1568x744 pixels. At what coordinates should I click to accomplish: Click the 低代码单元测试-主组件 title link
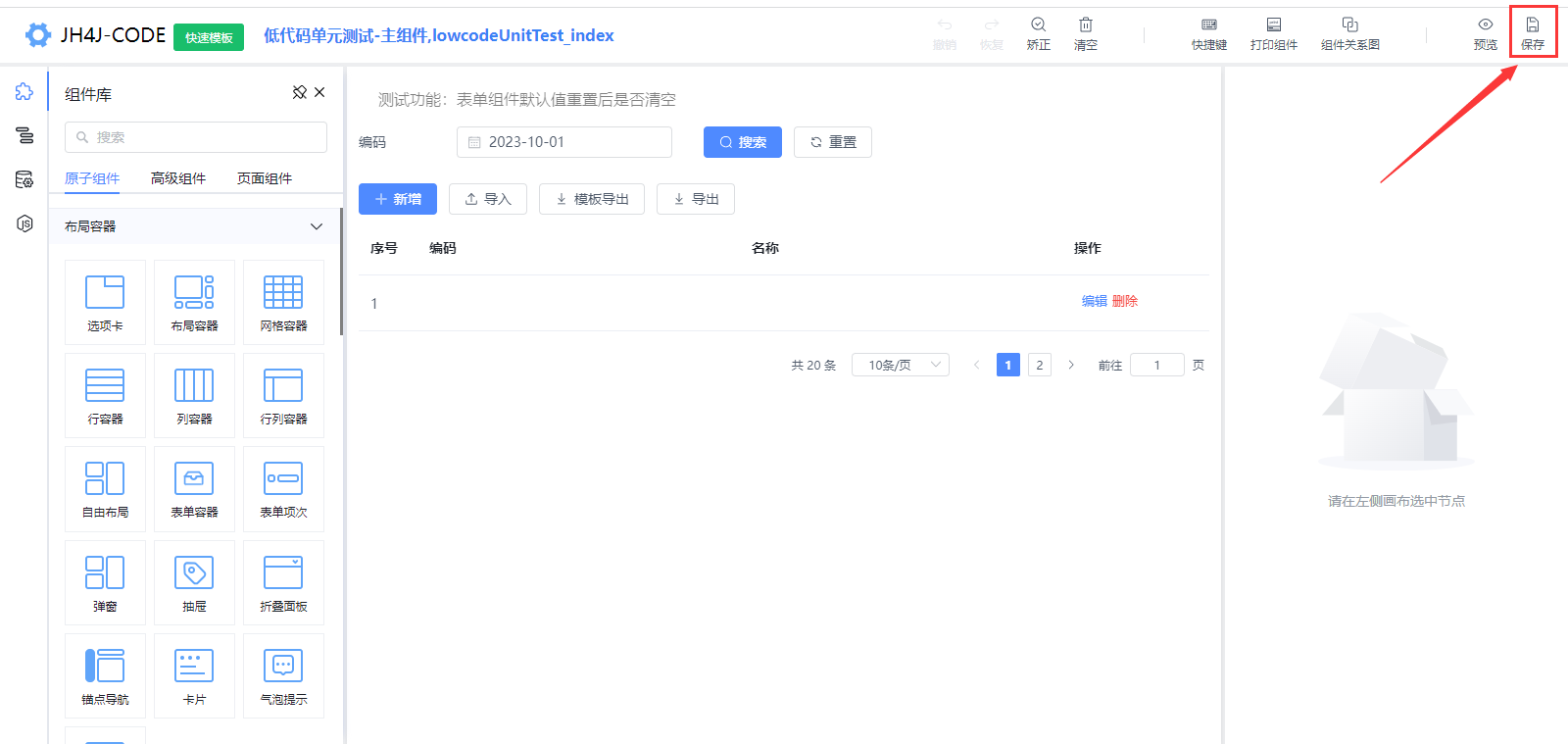(439, 35)
